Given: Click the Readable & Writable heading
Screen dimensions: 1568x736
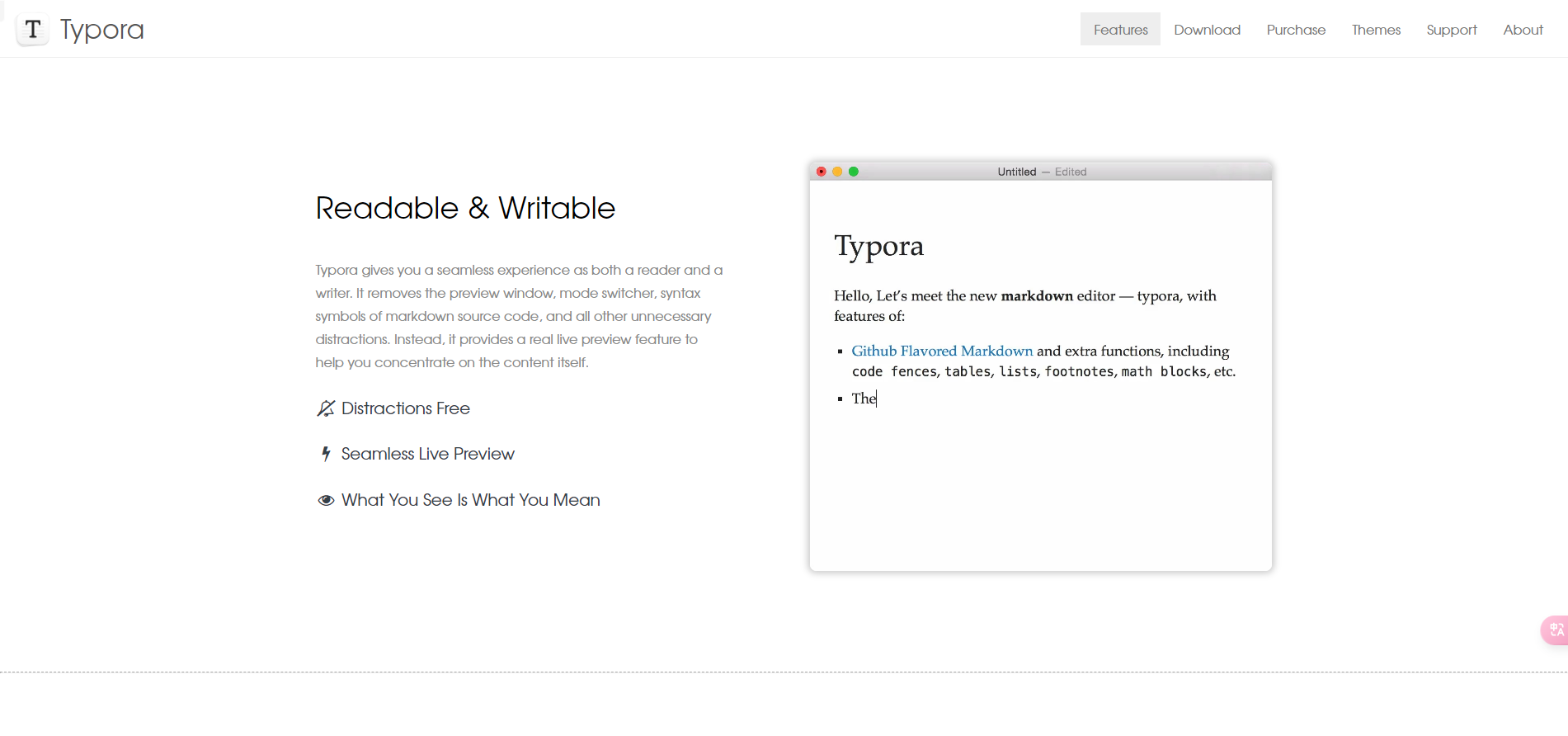Looking at the screenshot, I should point(465,208).
